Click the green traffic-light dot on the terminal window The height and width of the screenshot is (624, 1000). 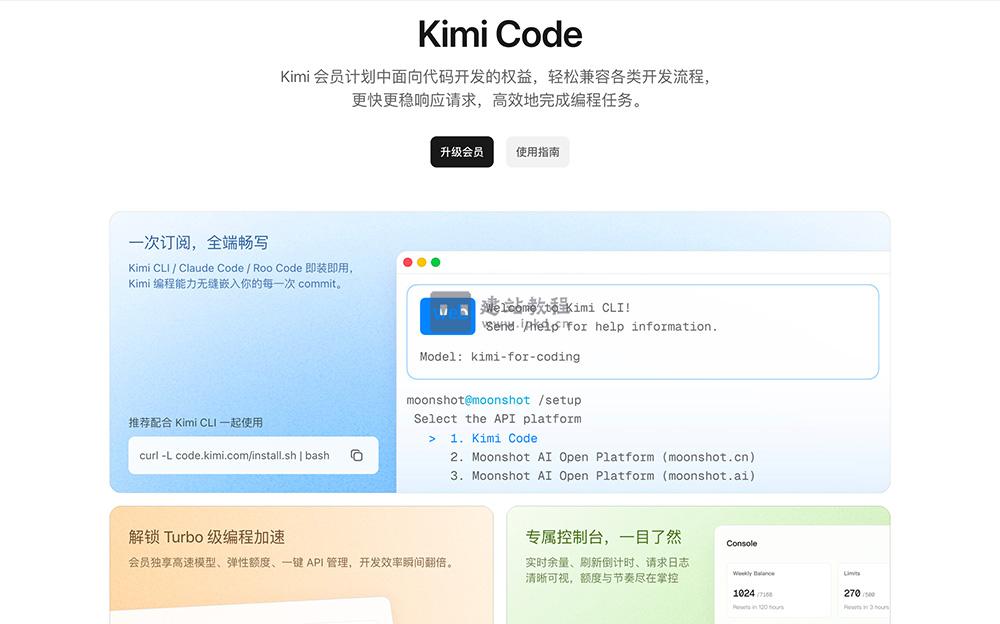coord(434,261)
